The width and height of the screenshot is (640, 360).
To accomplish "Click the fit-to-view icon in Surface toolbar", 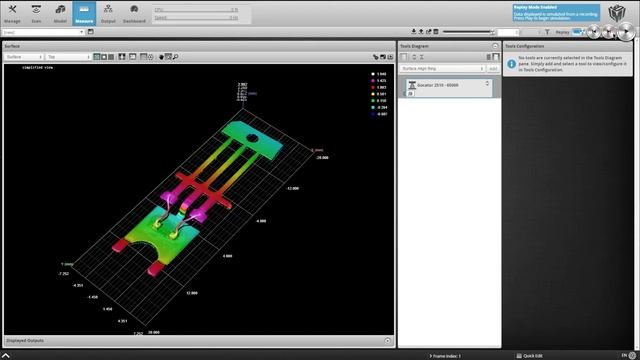I will [122, 57].
